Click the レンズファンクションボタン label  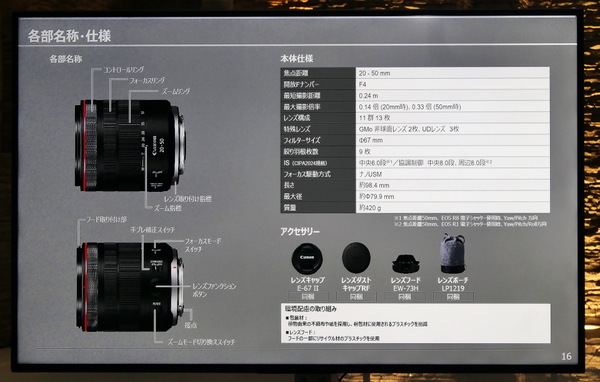pos(214,290)
